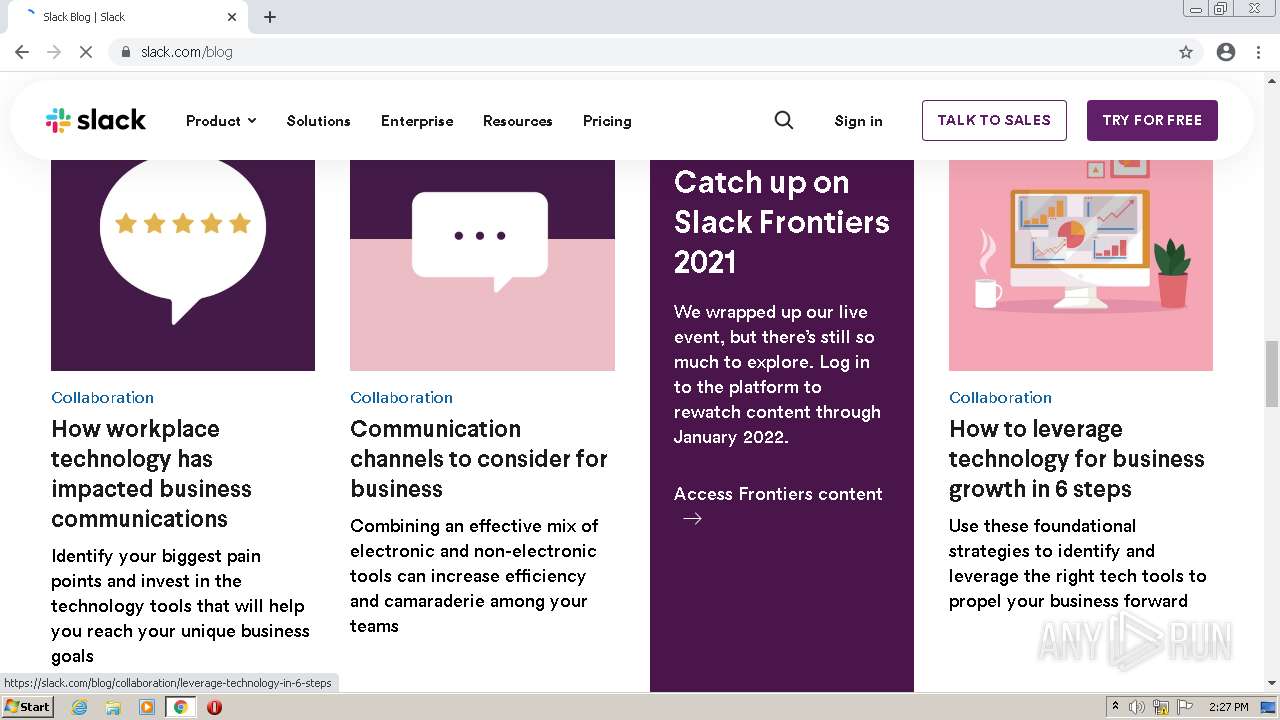Click Collaboration above How to leverage technology
1280x720 pixels.
click(x=1000, y=397)
